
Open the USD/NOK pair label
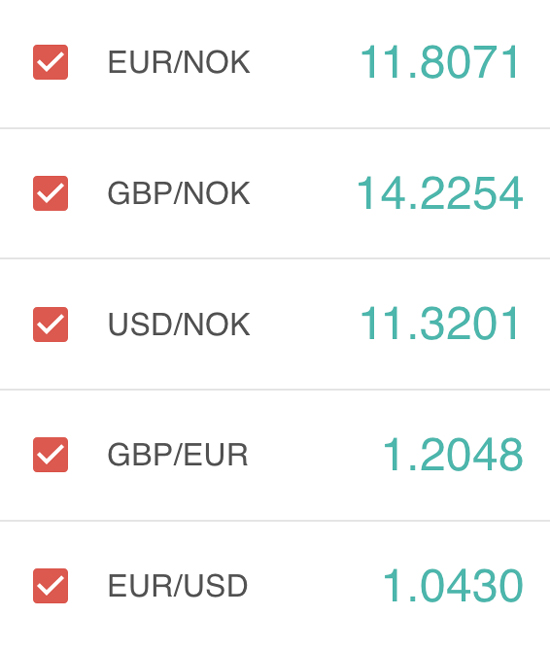point(179,324)
